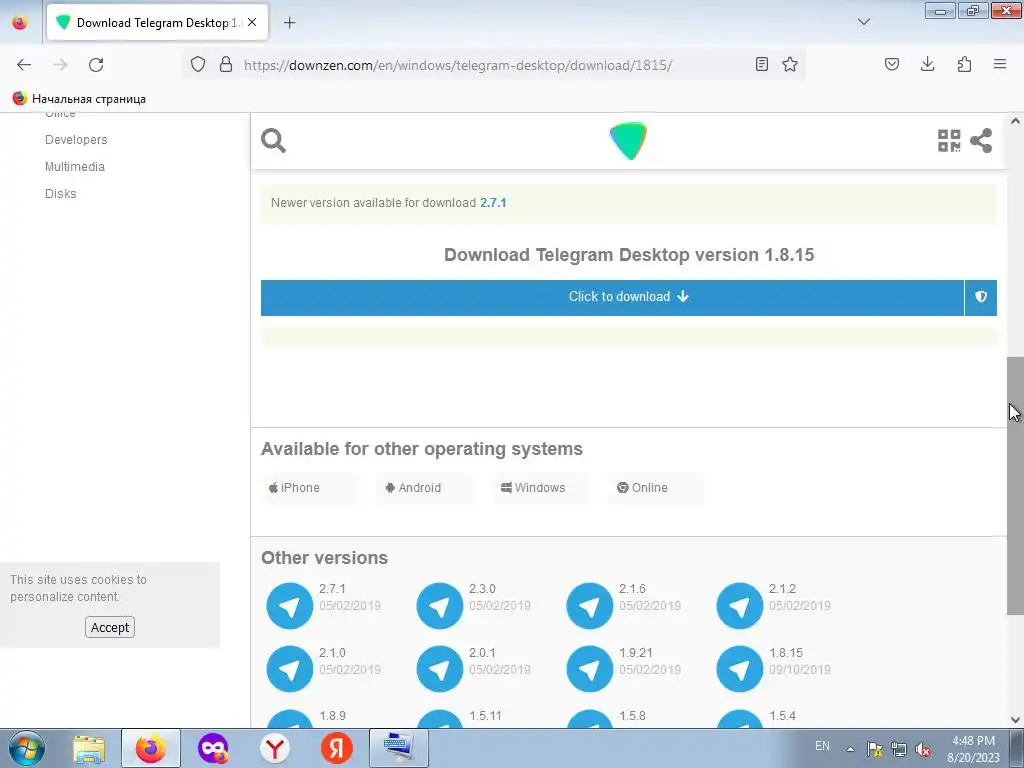The width and height of the screenshot is (1024, 768).
Task: Close the Download Telegram Desktop tab
Action: 252,22
